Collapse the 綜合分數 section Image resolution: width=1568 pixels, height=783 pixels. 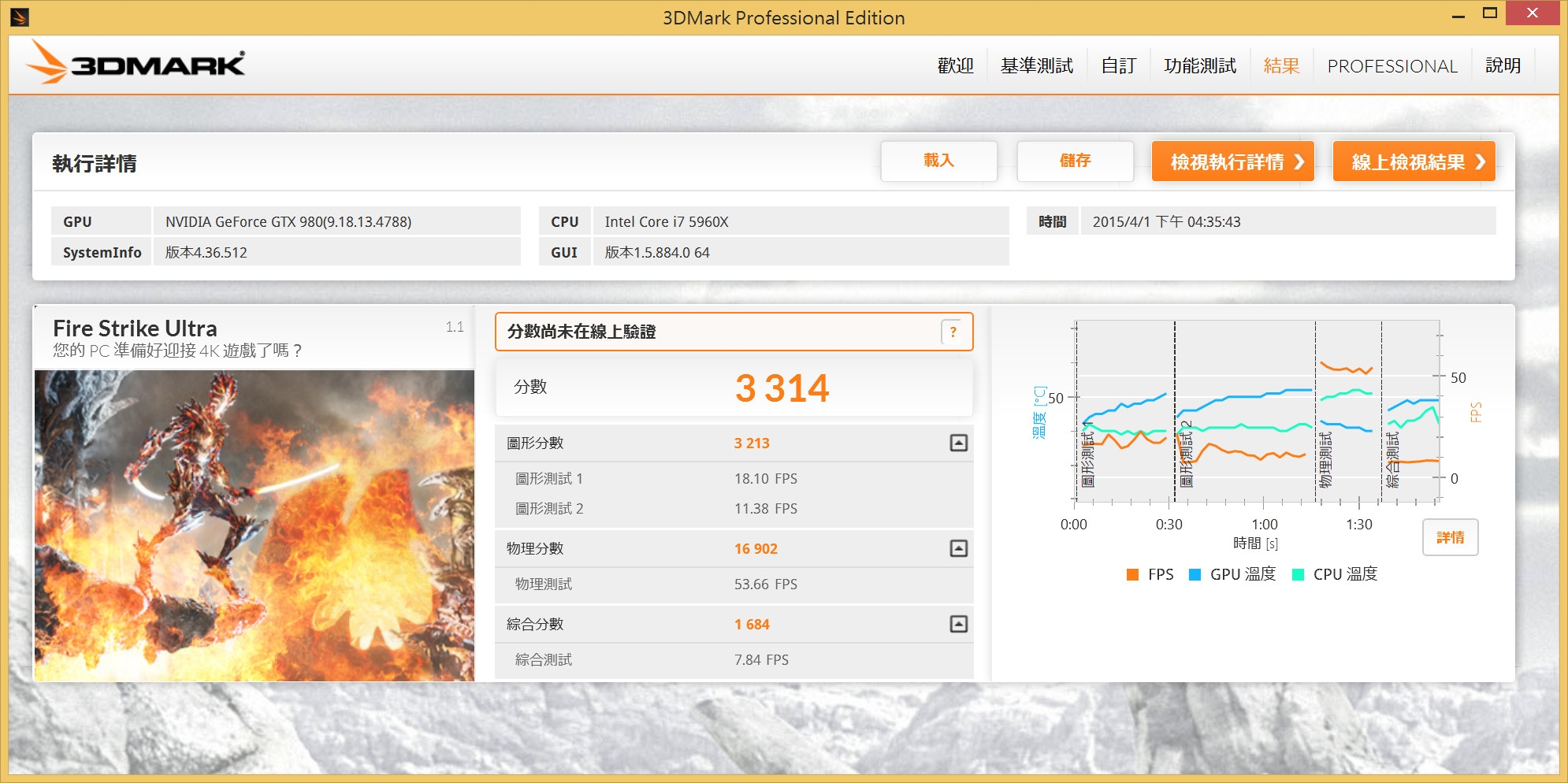coord(958,624)
